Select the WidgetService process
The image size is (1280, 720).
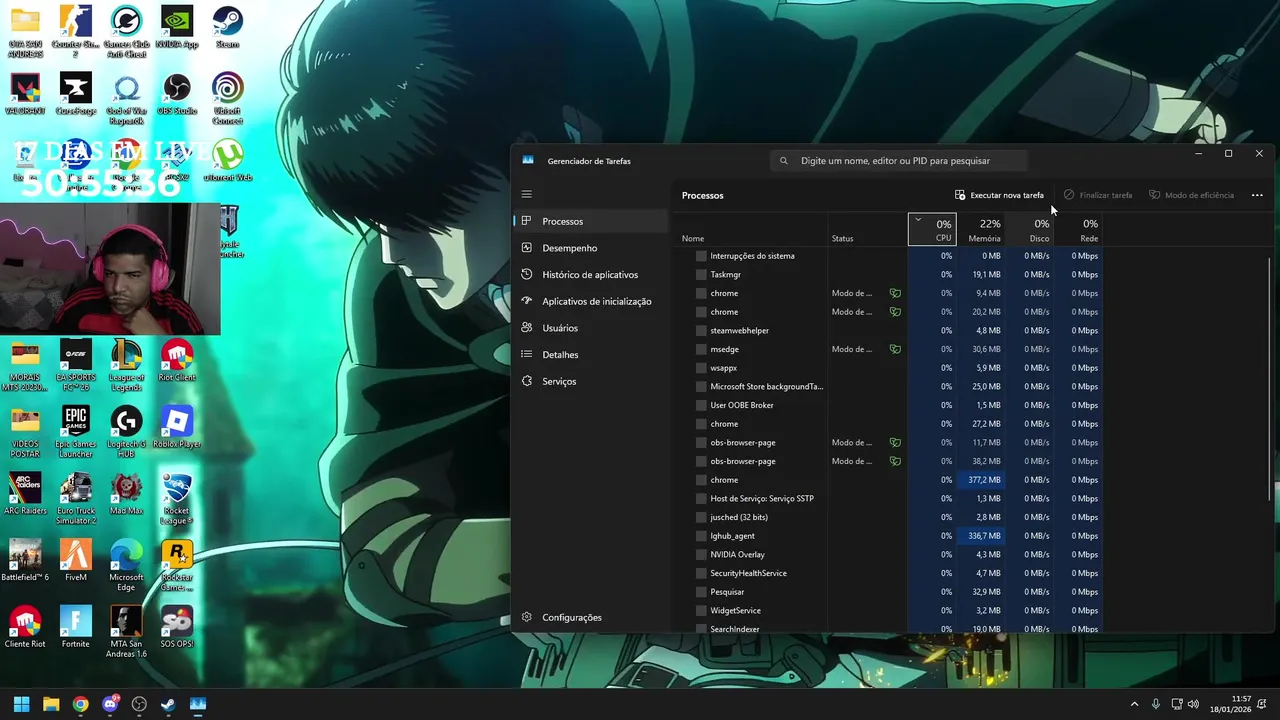[890, 610]
